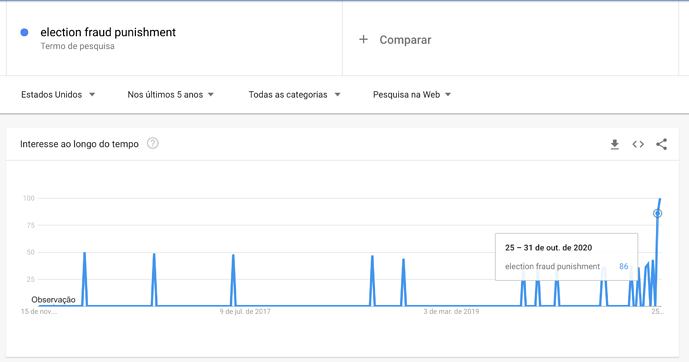689x362 pixels.
Task: Edit the election fraud punishment search term
Action: (108, 32)
